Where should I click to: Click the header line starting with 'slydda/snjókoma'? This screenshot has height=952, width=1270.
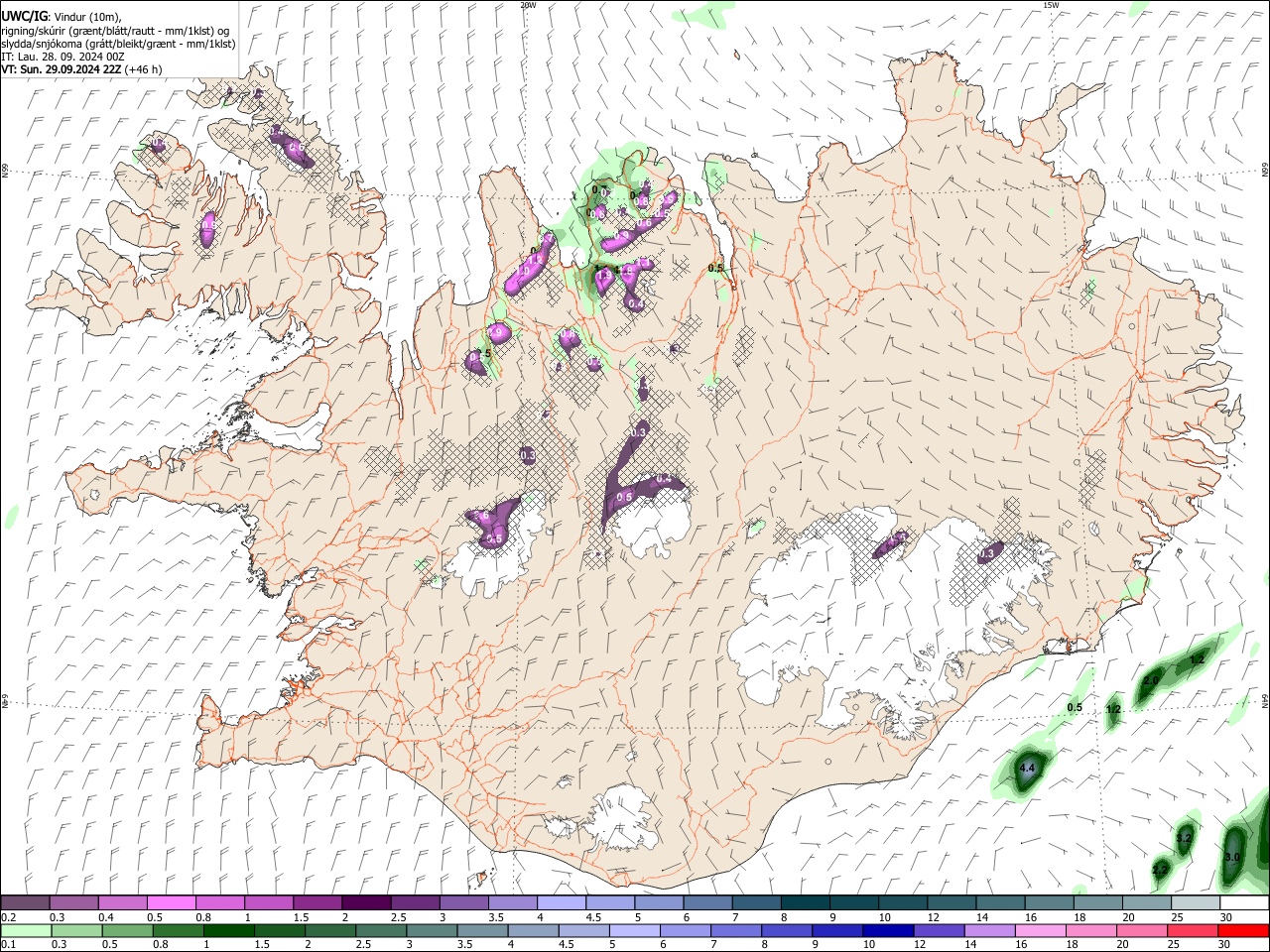[117, 44]
